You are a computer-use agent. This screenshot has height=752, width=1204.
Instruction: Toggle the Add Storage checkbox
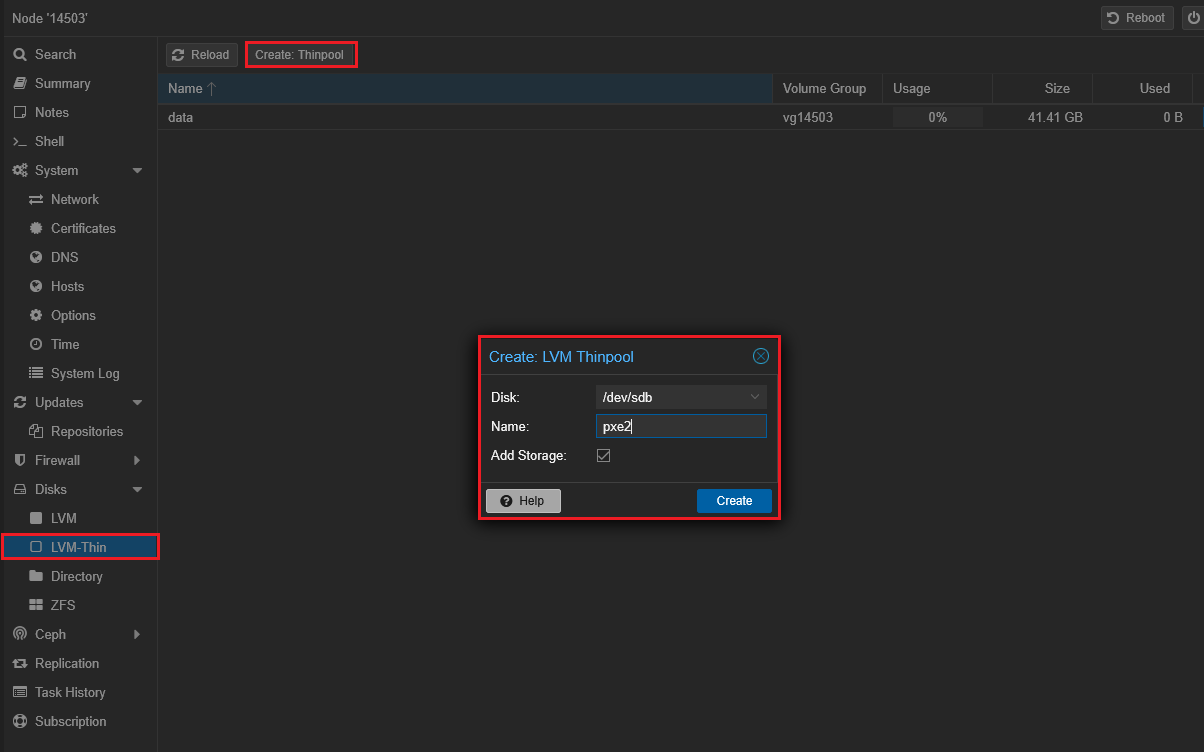point(603,456)
